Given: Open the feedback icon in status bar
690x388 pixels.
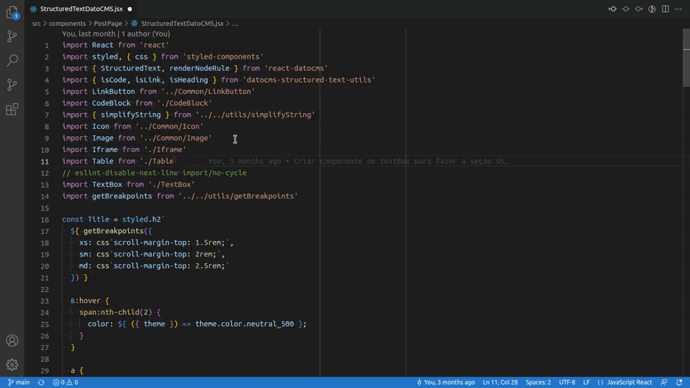Looking at the screenshot, I should (664, 382).
